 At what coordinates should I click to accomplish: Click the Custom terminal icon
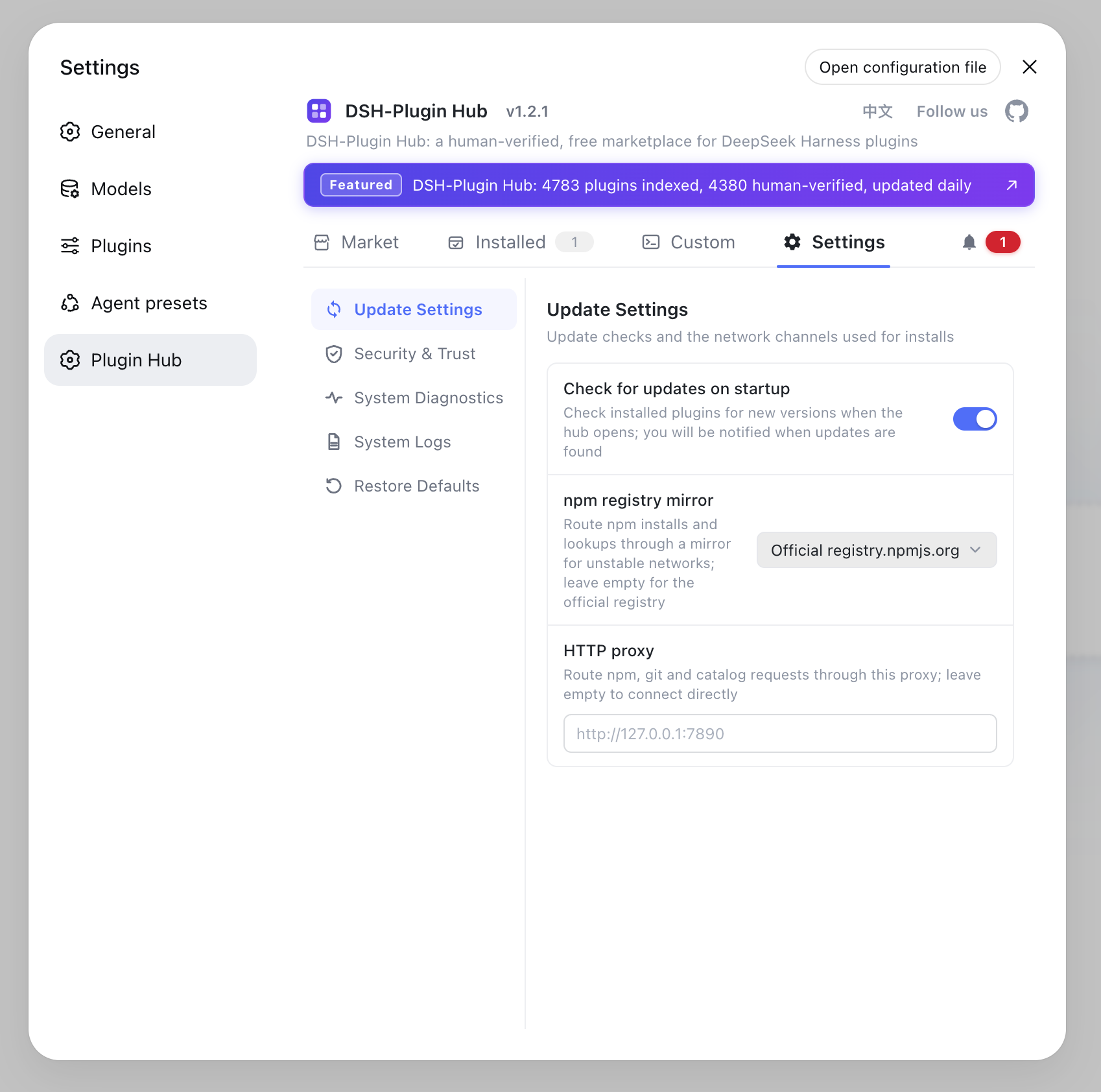tap(651, 243)
